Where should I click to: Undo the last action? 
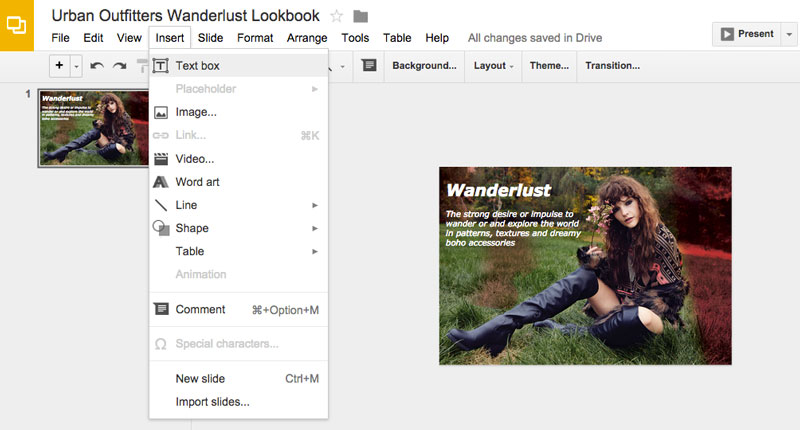[x=97, y=66]
